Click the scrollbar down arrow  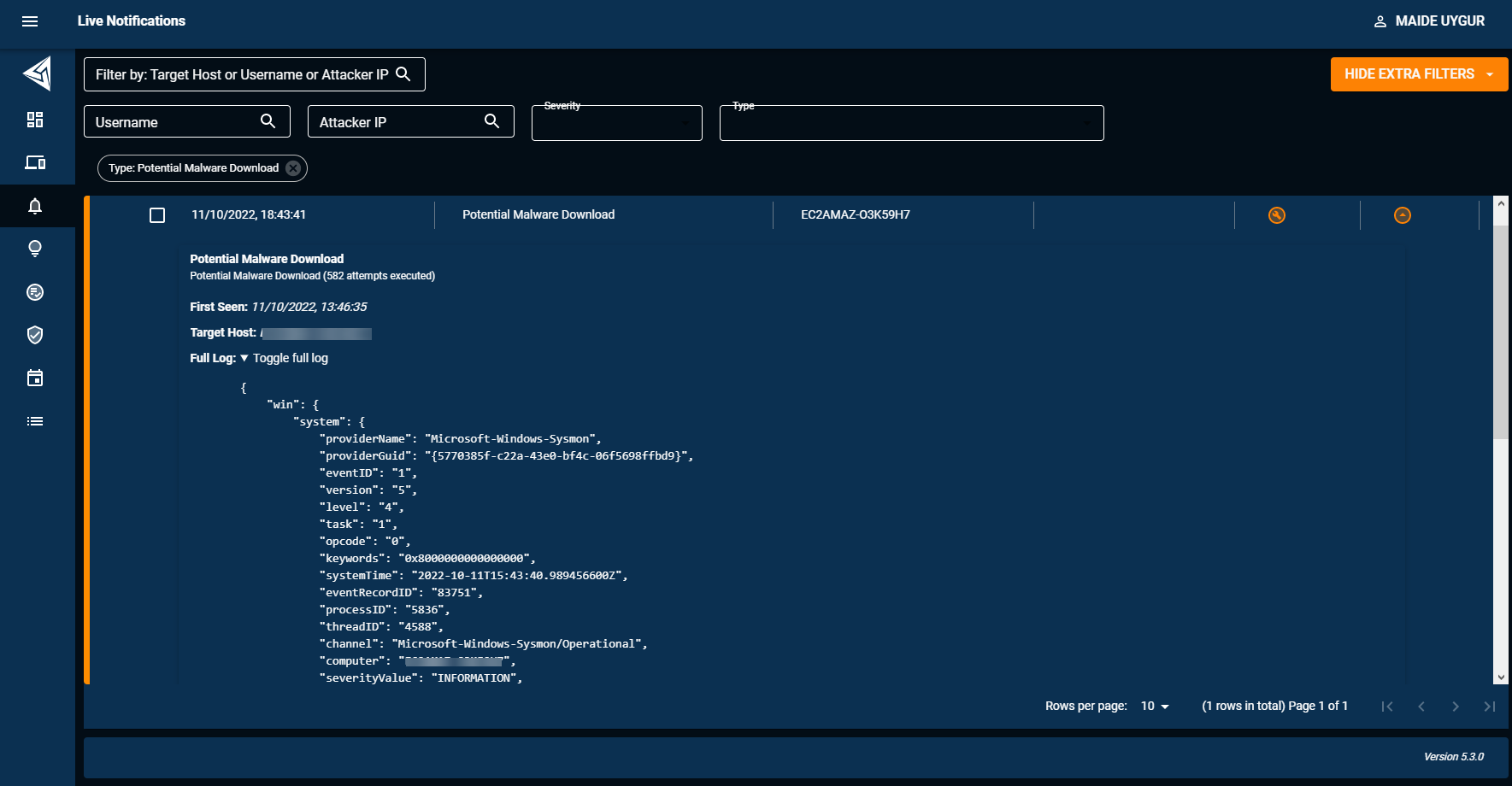click(x=1501, y=677)
